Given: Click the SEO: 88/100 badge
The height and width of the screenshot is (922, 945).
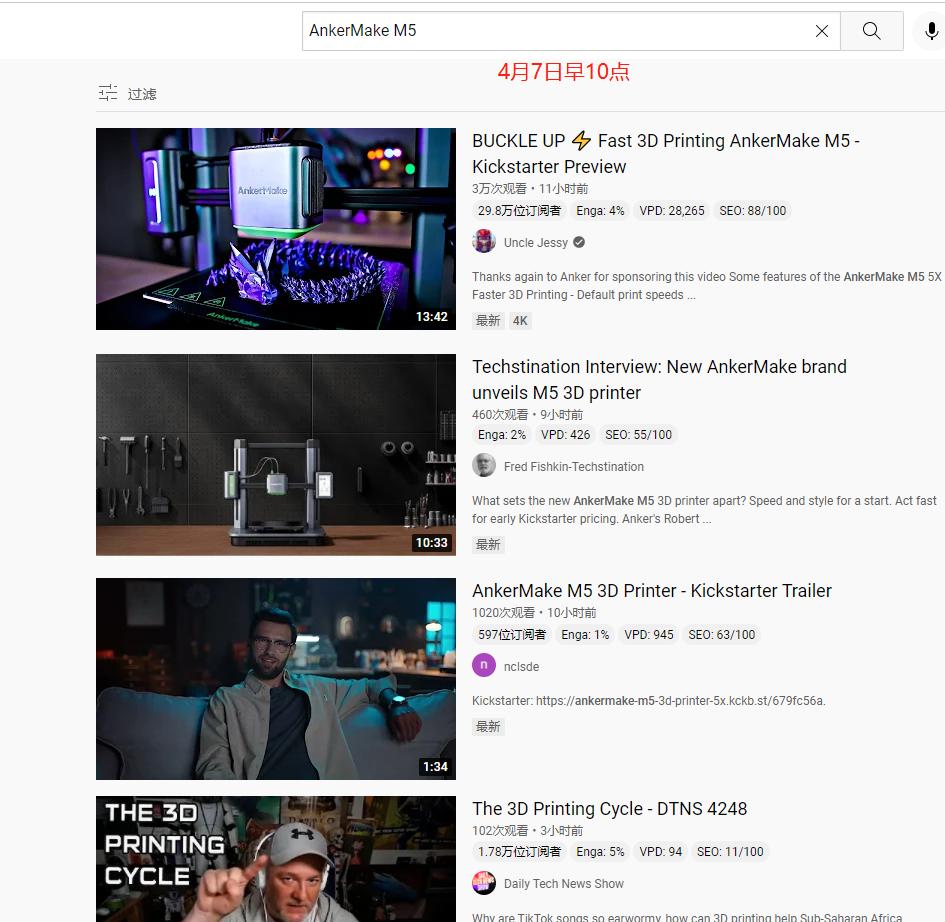Looking at the screenshot, I should pyautogui.click(x=752, y=210).
